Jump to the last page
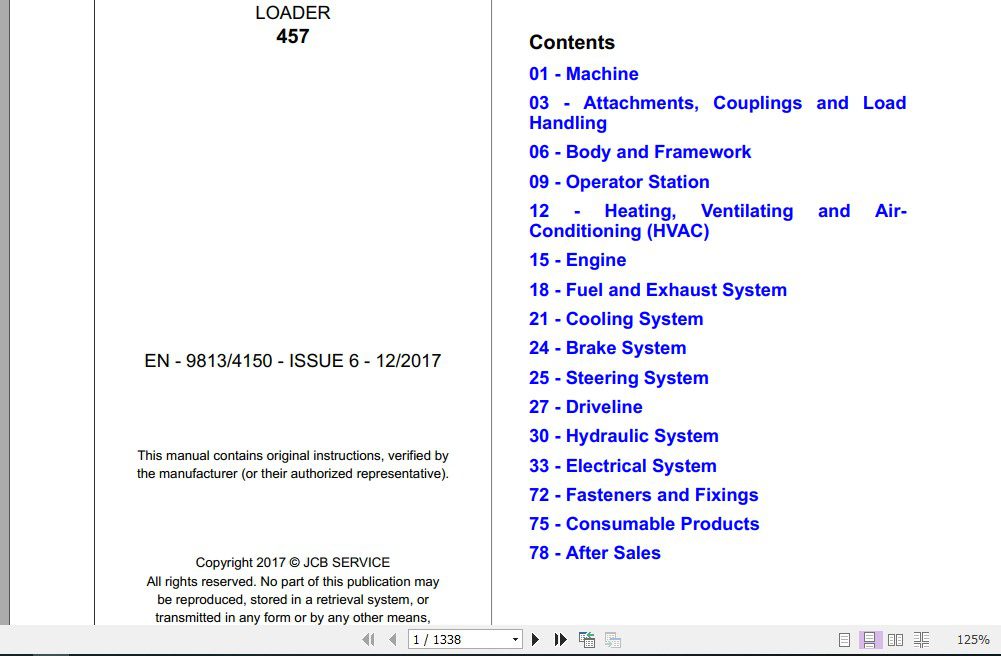This screenshot has width=1001, height=656. pos(561,639)
